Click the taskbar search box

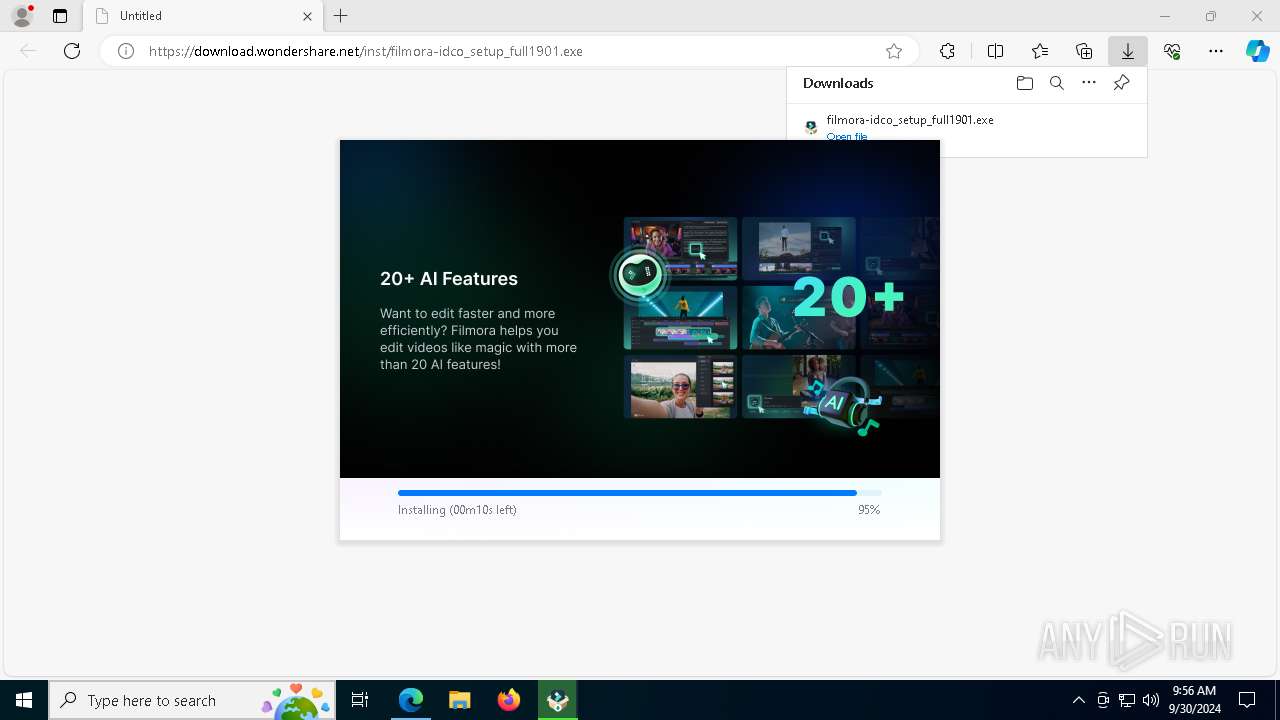[192, 700]
